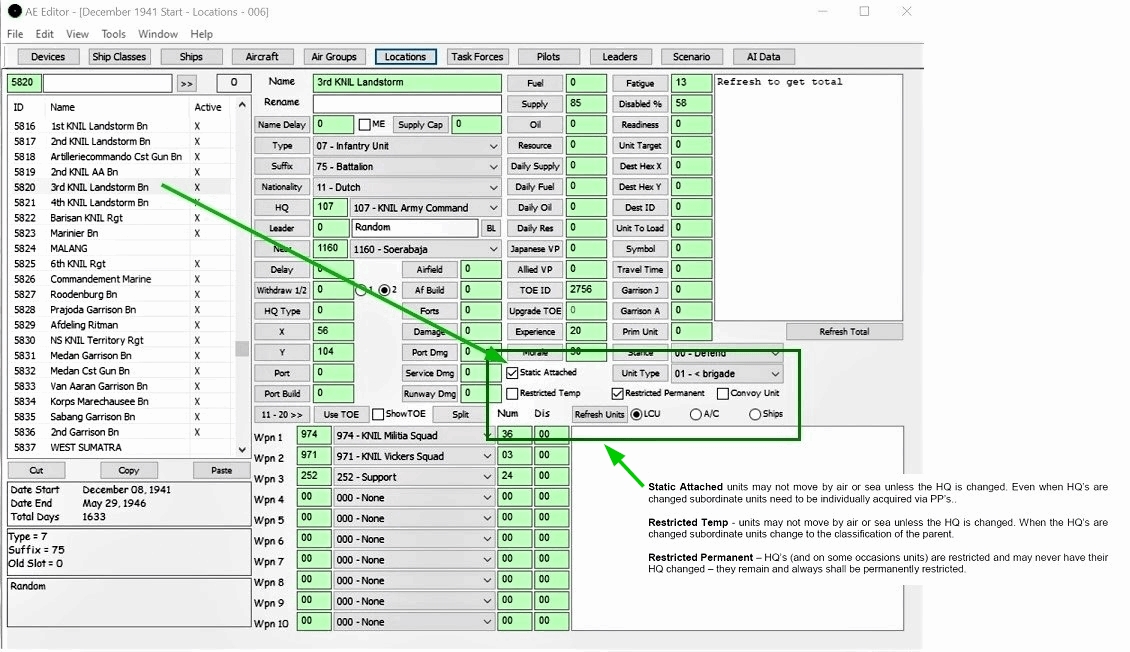Select the LCU radio button
Screen dimensions: 1130x652
[636, 414]
